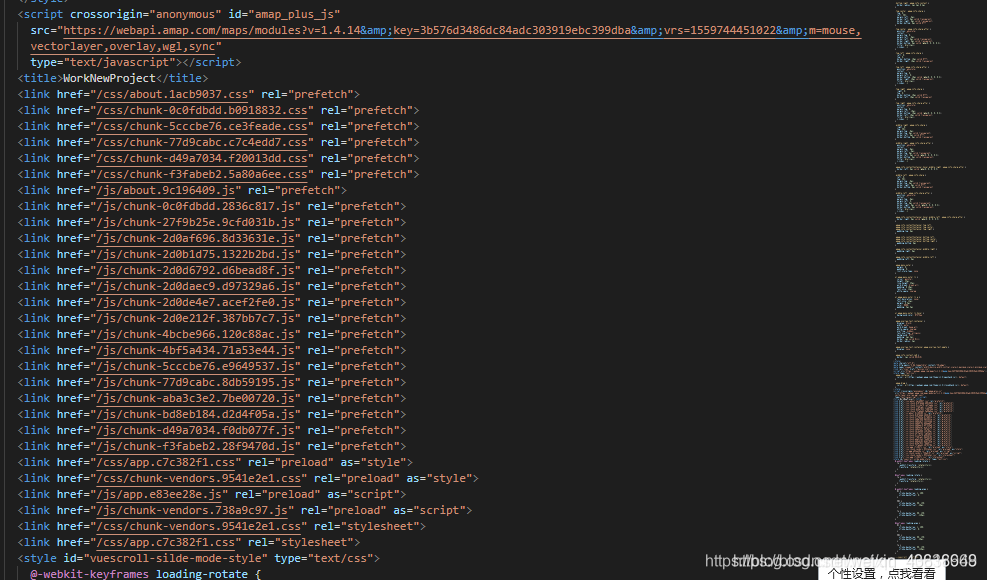This screenshot has width=987, height=580.
Task: Click the 个性设置 点我看看 popup button
Action: click(x=882, y=573)
